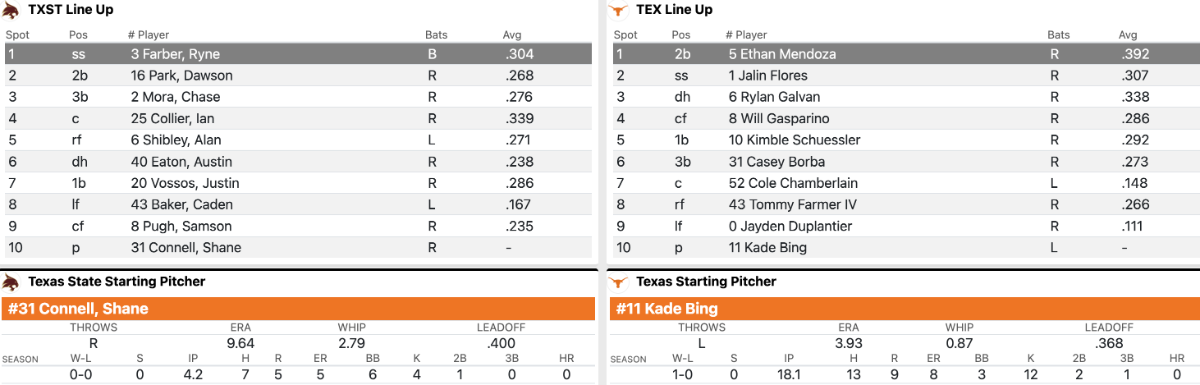This screenshot has width=1200, height=385.
Task: Select Ethan Mendoza row in TEX lineup
Action: [904, 54]
